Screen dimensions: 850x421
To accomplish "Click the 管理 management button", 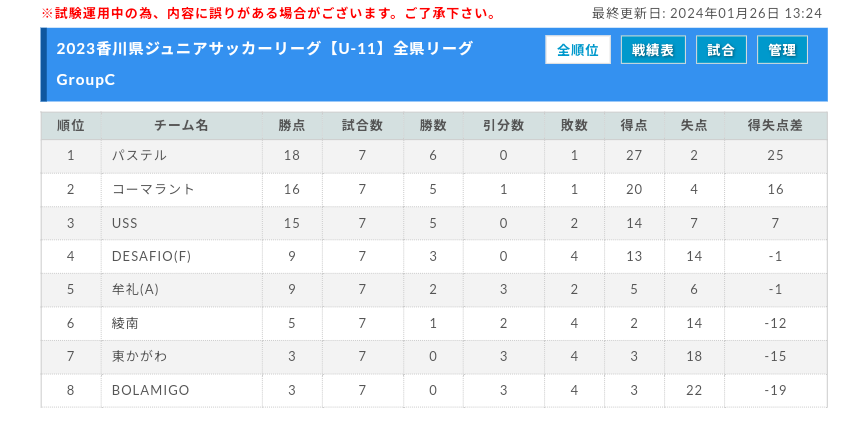I will [x=782, y=50].
